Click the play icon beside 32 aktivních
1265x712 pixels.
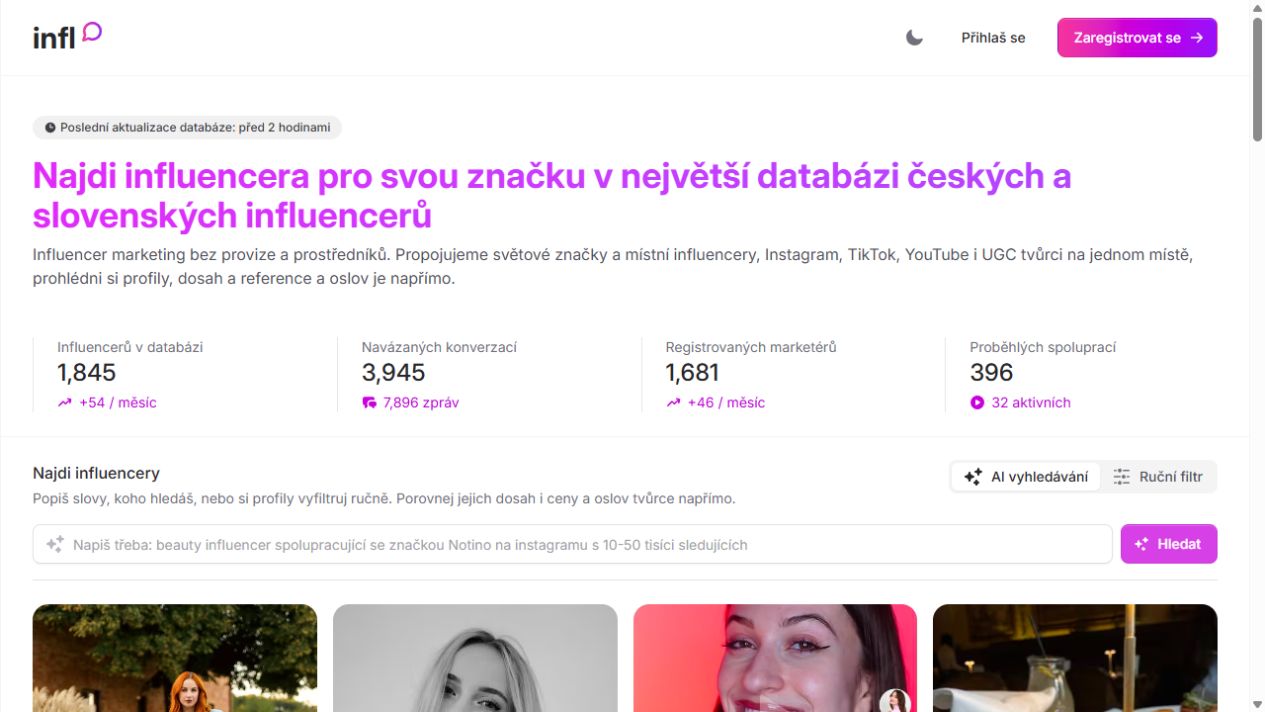point(977,403)
